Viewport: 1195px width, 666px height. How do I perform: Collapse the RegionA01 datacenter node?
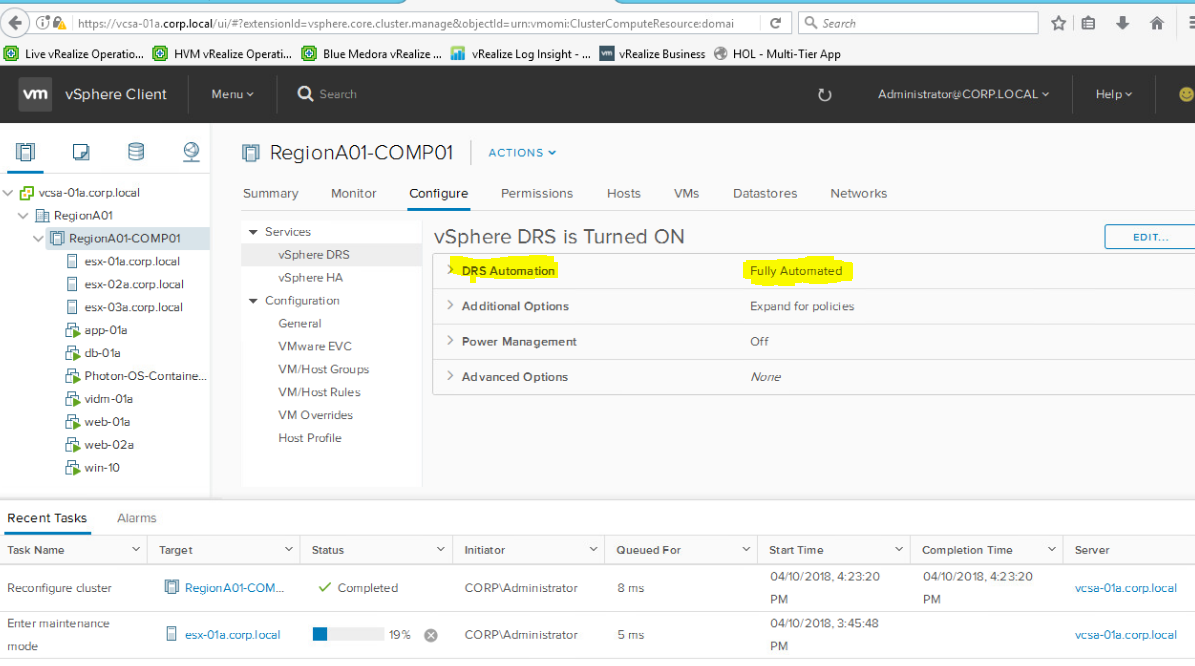tap(23, 216)
